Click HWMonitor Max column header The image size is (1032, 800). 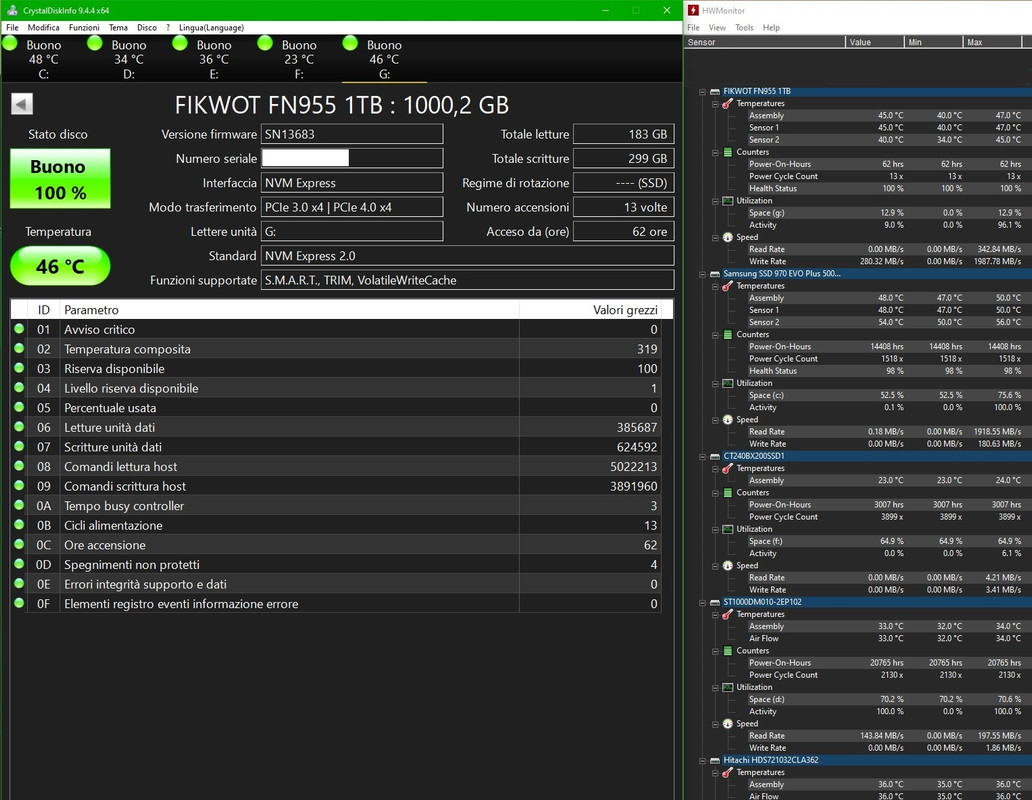pos(992,42)
